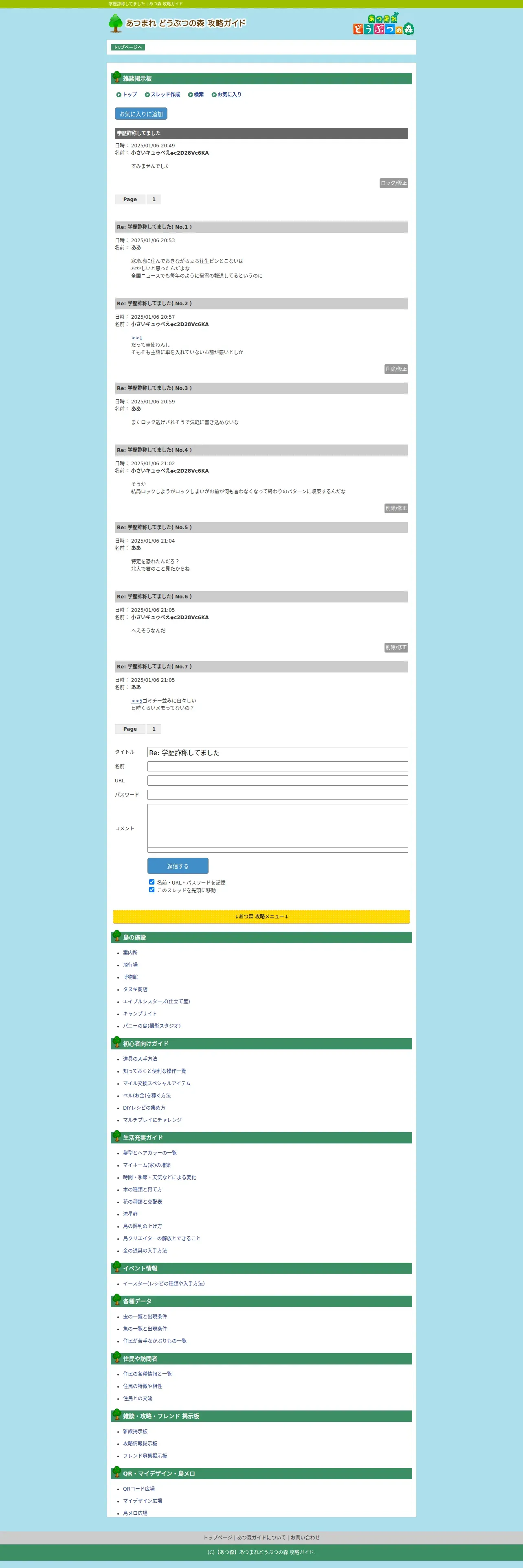Click the ロック/修正 button on first post
Screen dimensions: 523x1568
(x=394, y=183)
